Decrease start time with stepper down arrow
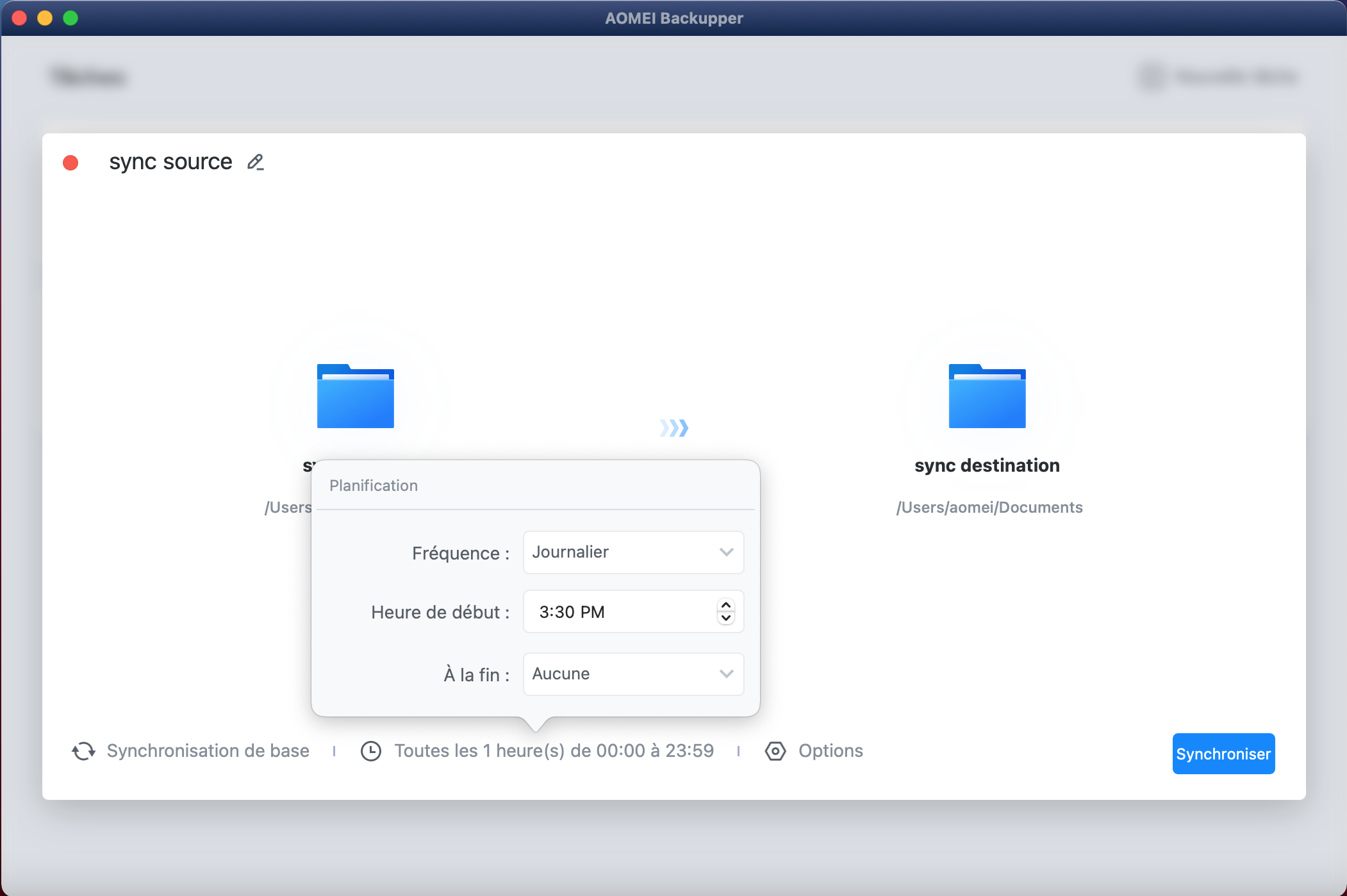This screenshot has height=896, width=1347. pyautogui.click(x=726, y=618)
